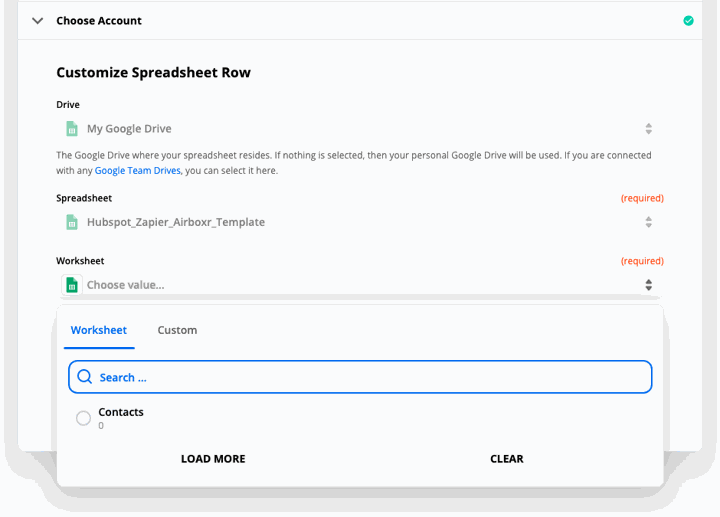Toggle the Worksheet dropdown arrows

click(x=648, y=285)
